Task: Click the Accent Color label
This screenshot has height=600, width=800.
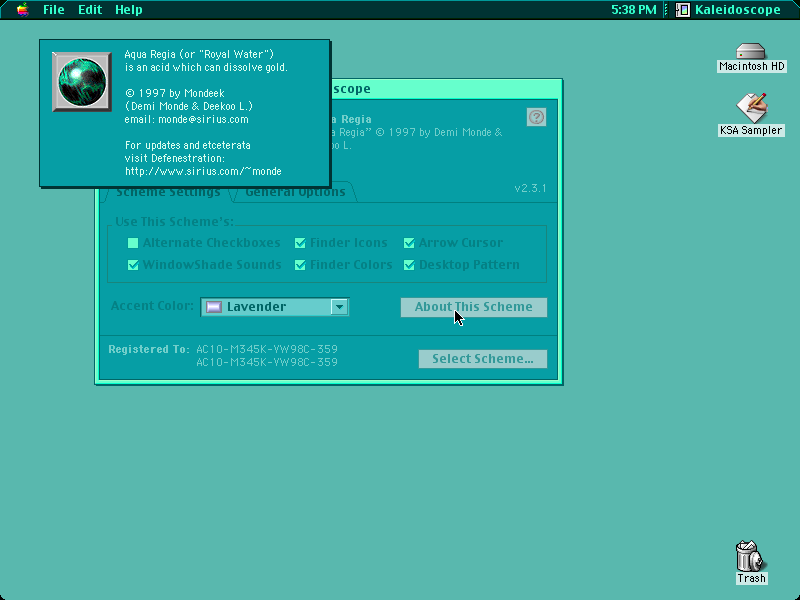Action: click(152, 306)
